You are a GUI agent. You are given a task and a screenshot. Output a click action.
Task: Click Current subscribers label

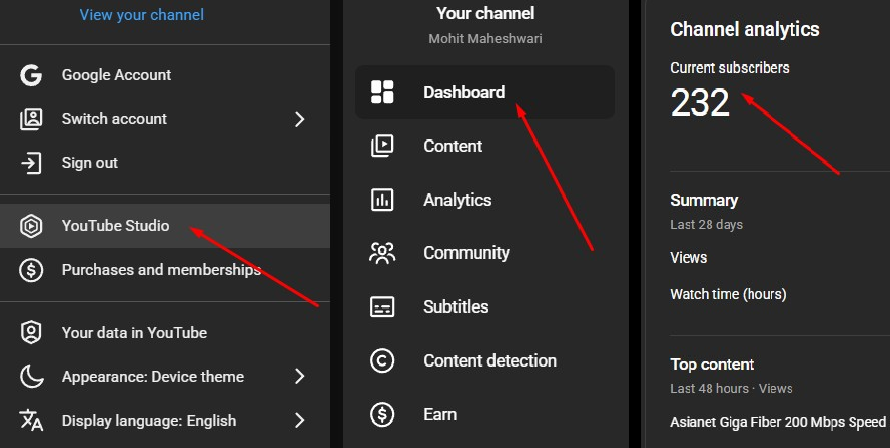pos(730,68)
